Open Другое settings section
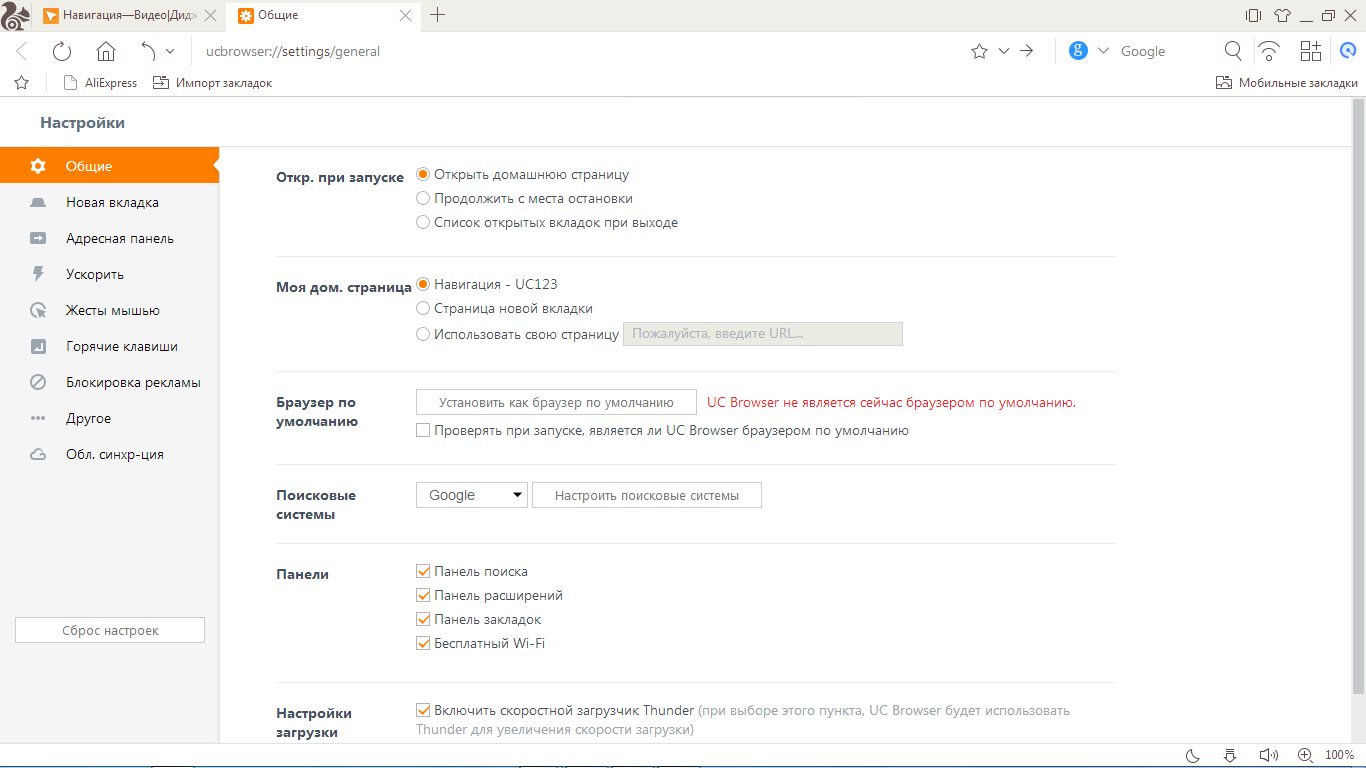This screenshot has width=1366, height=768. pyautogui.click(x=109, y=418)
